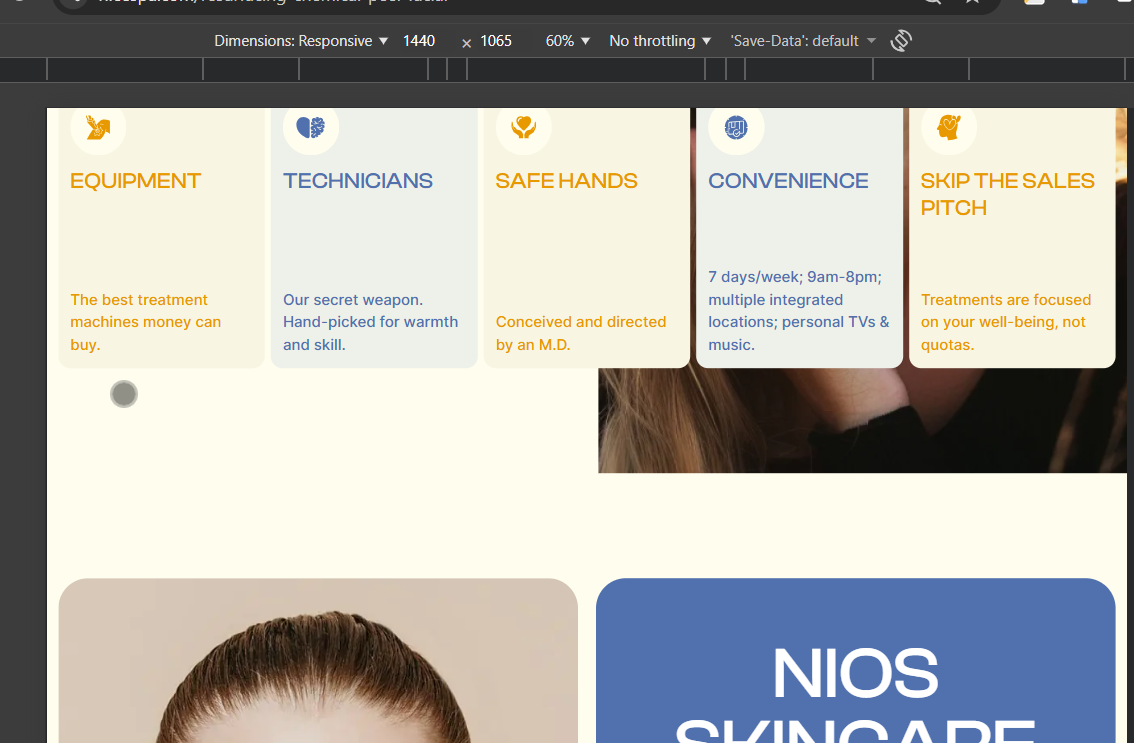Screen dimensions: 1134x743
Task: Click the browser address bar URL
Action: pos(273,2)
